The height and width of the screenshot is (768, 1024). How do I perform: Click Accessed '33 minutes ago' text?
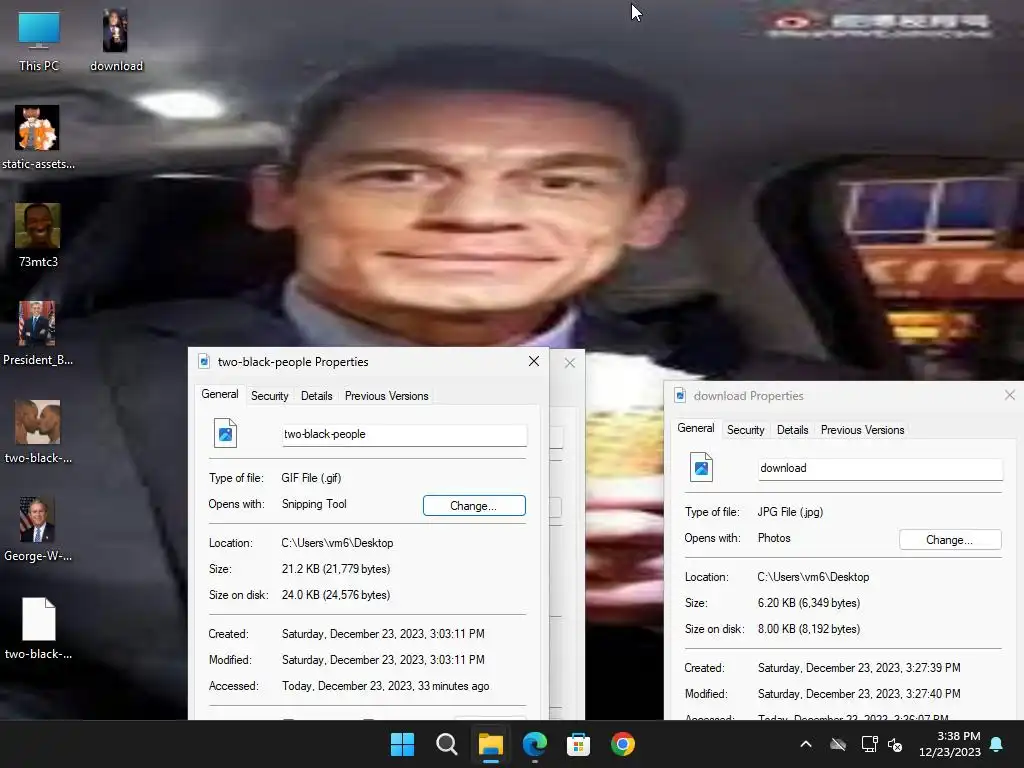[385, 686]
